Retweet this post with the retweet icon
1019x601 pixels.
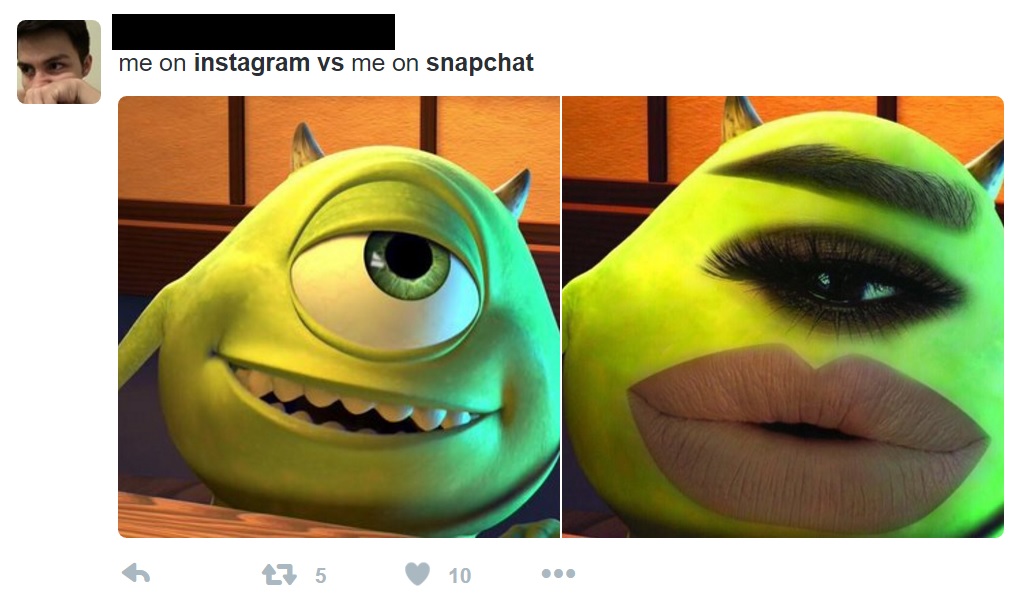tap(279, 574)
